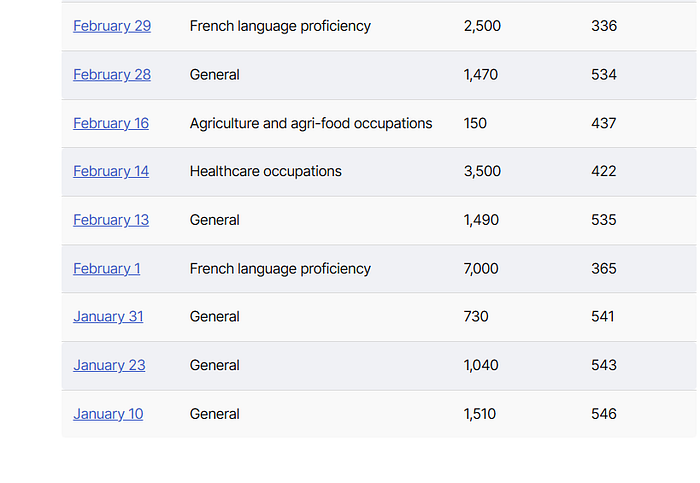Image resolution: width=700 pixels, height=483 pixels.
Task: Click the score value 546
Action: tap(604, 414)
